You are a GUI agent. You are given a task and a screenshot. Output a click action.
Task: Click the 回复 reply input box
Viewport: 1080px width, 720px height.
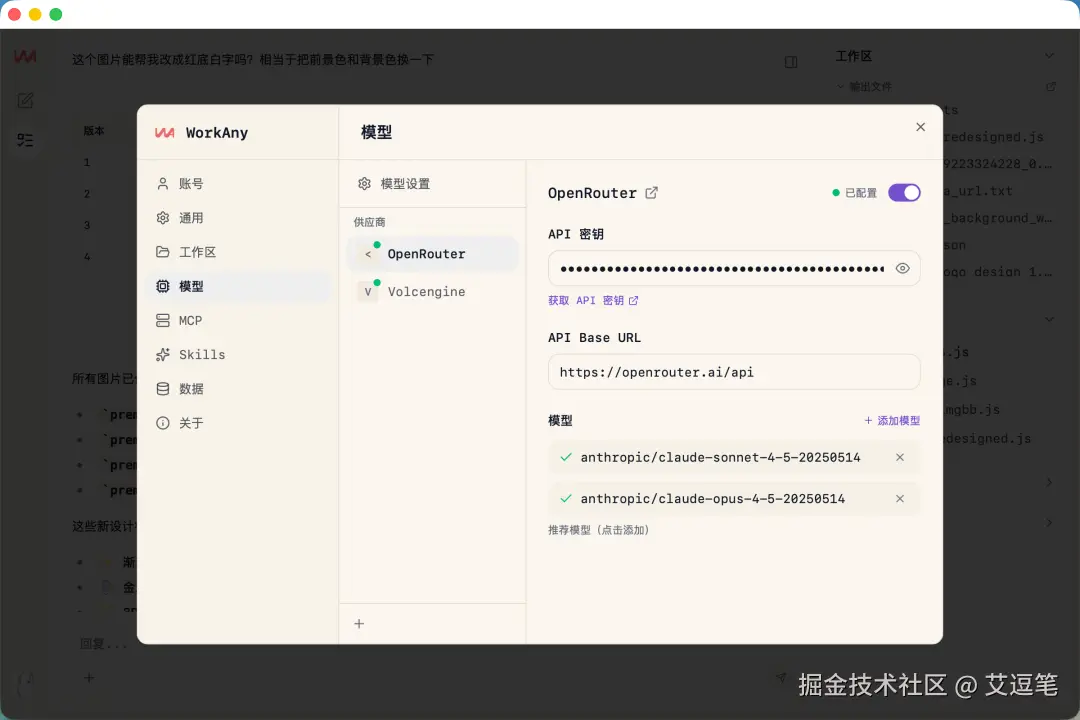coord(103,644)
